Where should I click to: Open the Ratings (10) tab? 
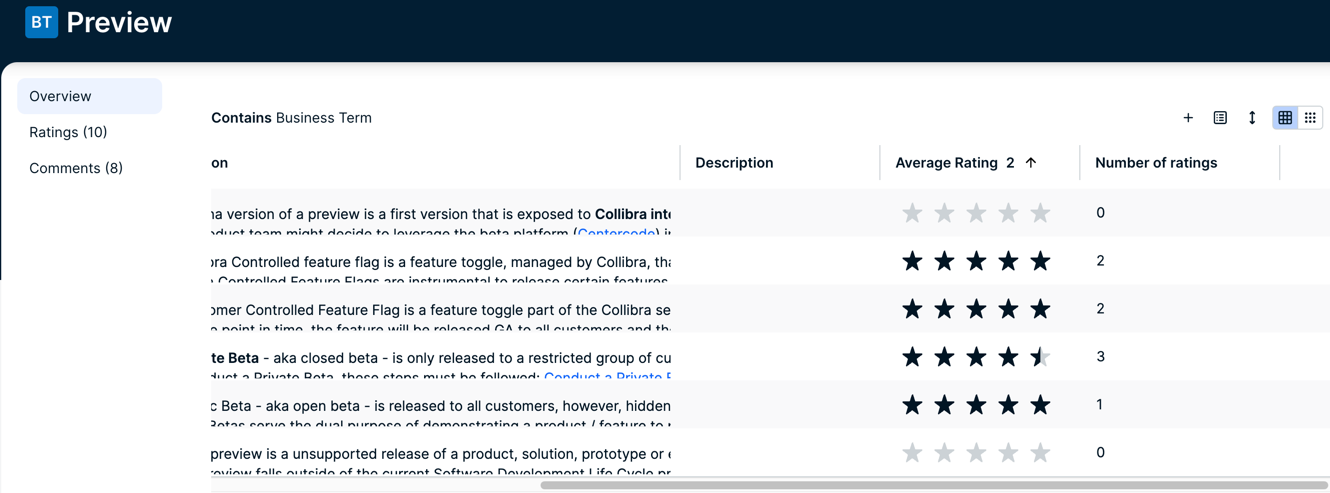tap(68, 132)
